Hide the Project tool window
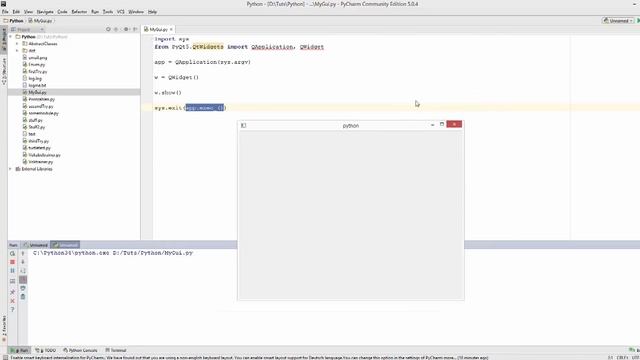 pos(135,29)
